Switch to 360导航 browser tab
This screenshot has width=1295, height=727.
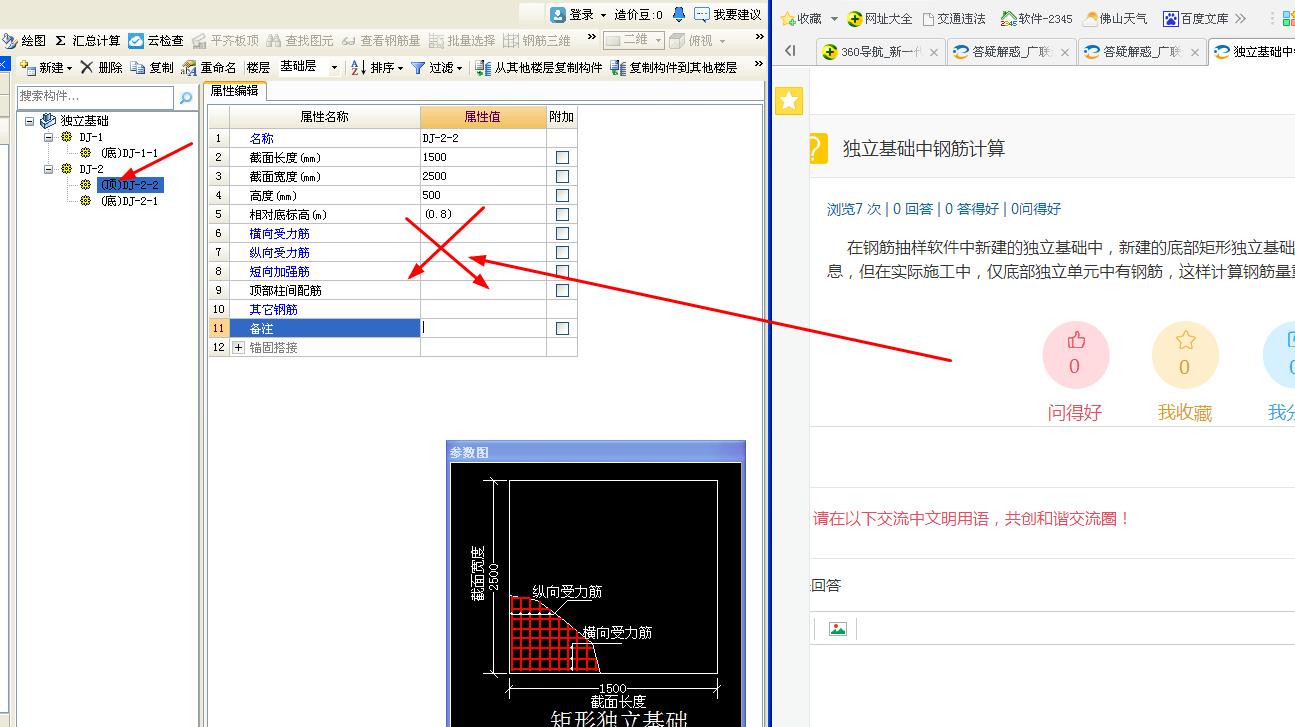(879, 52)
